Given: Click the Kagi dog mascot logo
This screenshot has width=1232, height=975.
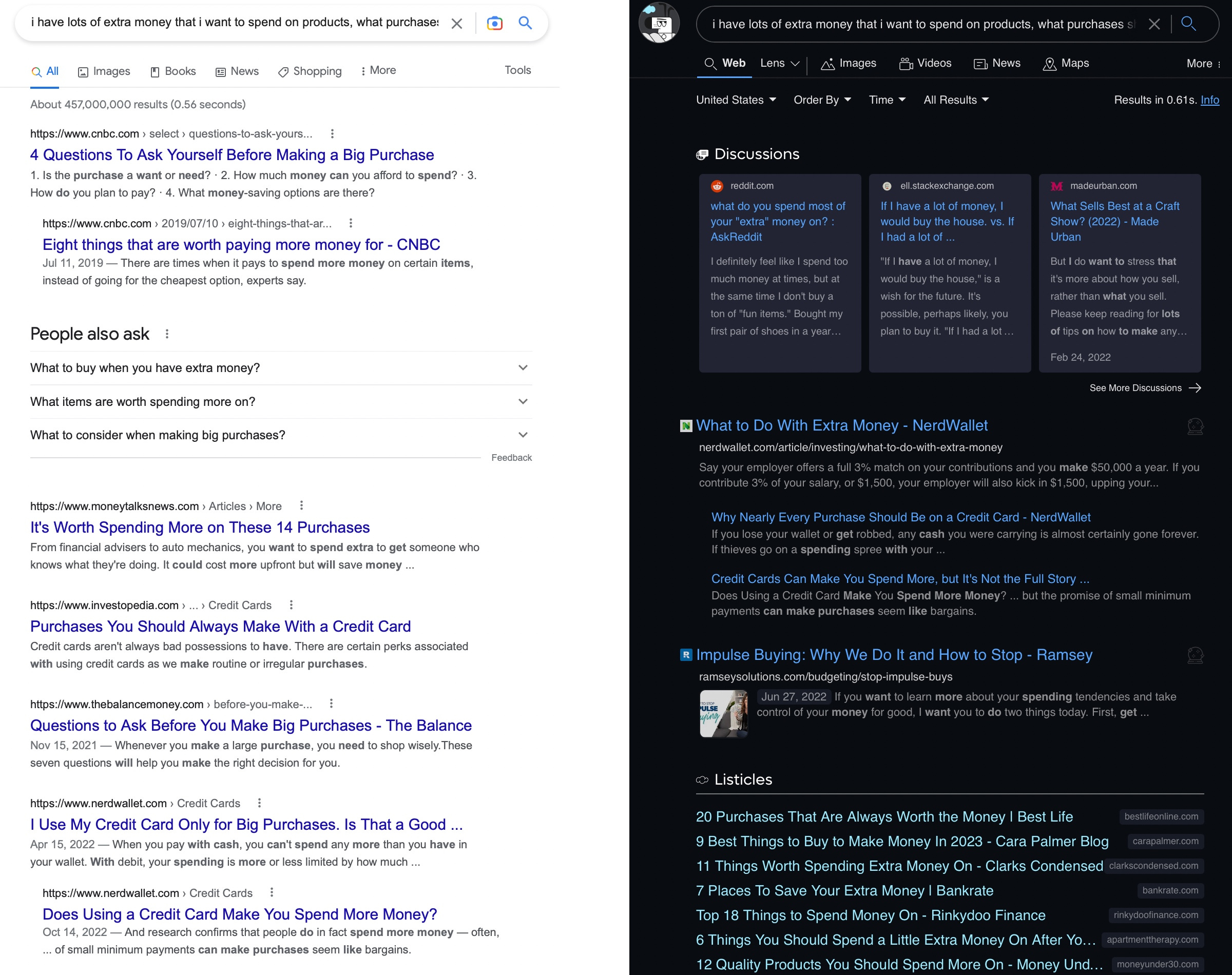Looking at the screenshot, I should tap(660, 23).
